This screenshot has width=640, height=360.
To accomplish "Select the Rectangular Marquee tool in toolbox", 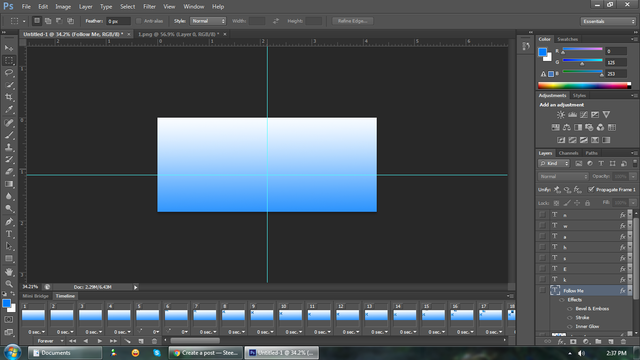I will coord(9,60).
